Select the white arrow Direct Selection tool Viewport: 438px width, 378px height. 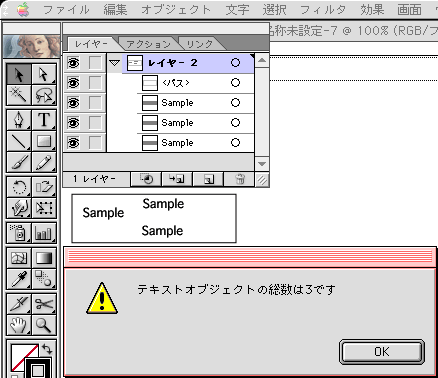44,74
